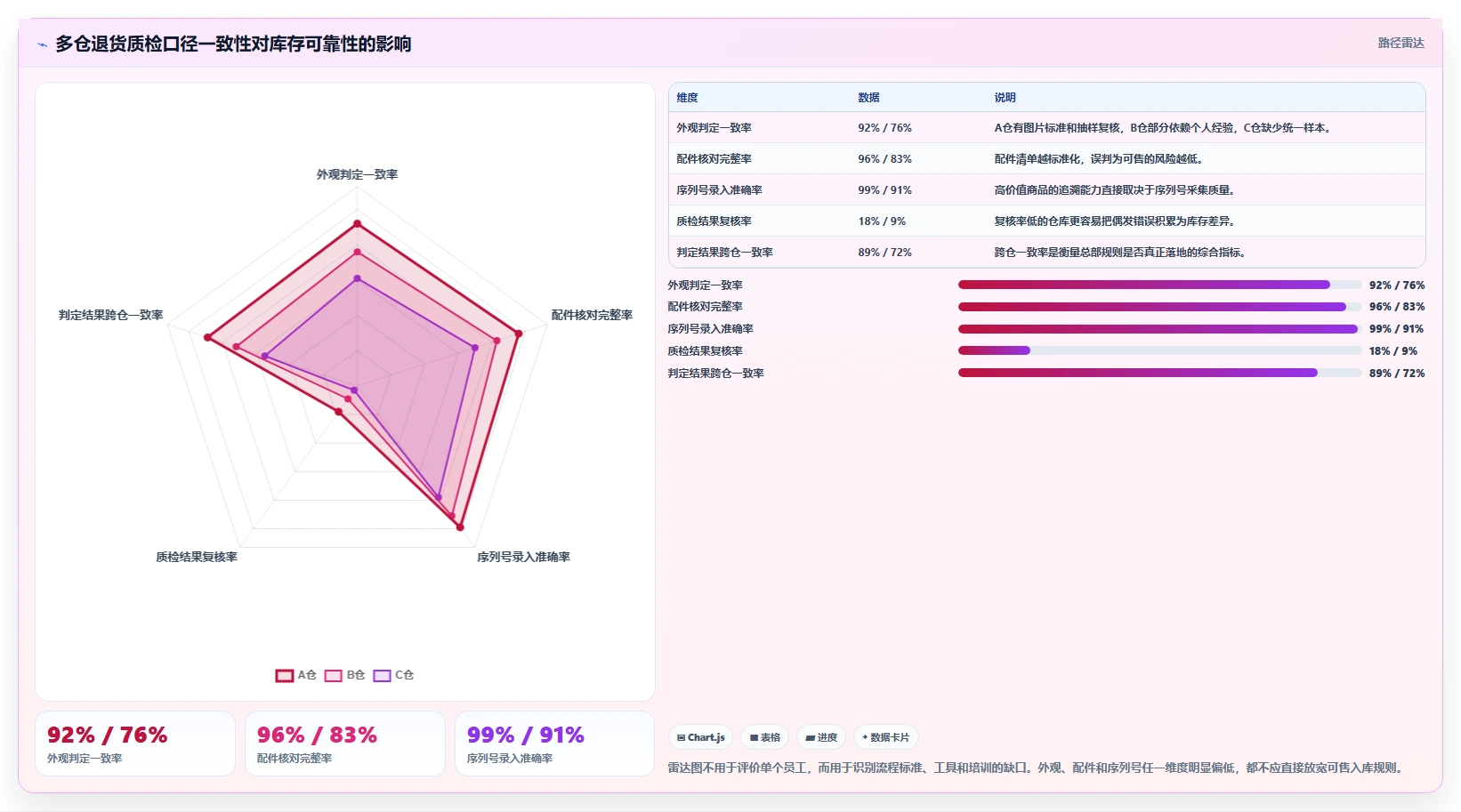Toggle the B仓 legend swatch

coord(334,675)
